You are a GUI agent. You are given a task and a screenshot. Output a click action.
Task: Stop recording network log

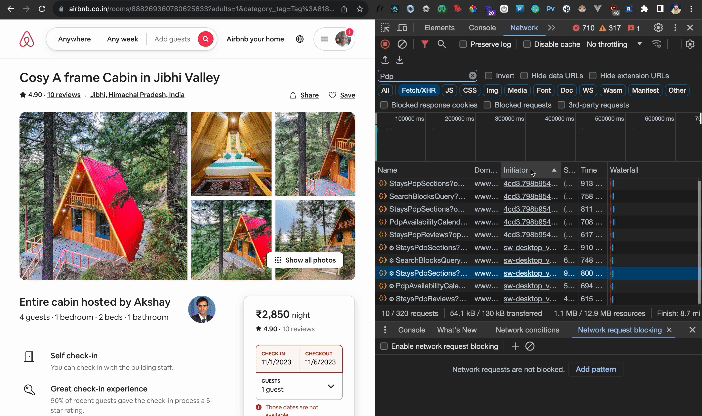click(385, 44)
